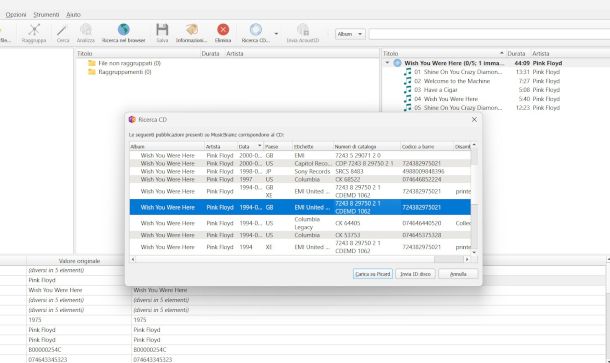Click the Ricerca CD disc icon
Screen dimensions: 610x363
click(256, 30)
